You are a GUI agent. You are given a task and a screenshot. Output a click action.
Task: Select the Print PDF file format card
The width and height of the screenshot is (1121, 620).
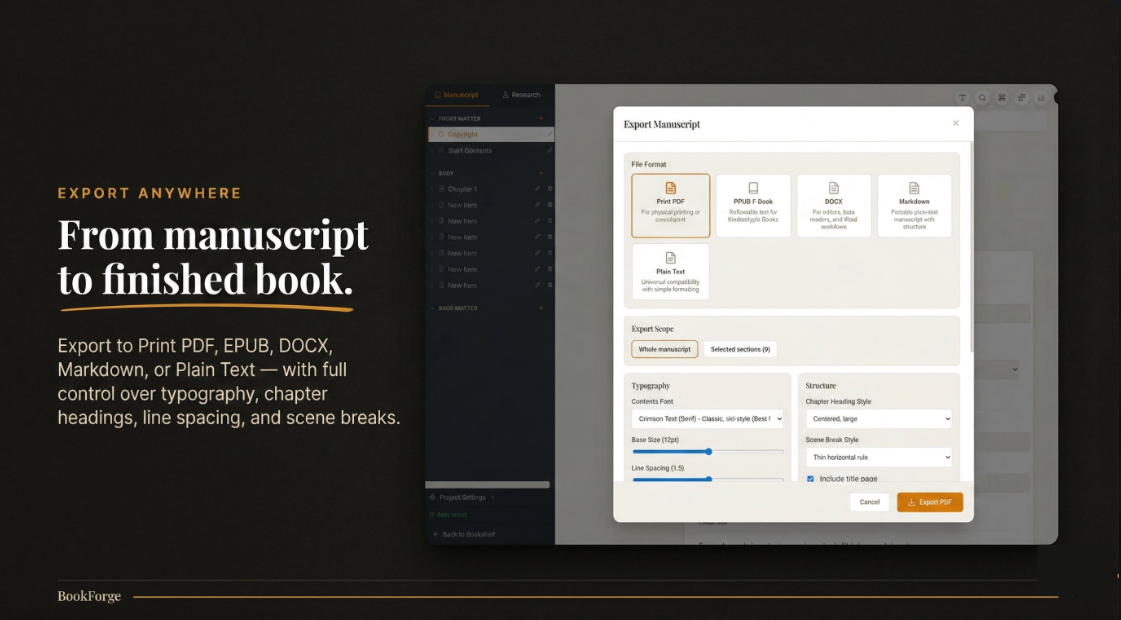click(670, 206)
